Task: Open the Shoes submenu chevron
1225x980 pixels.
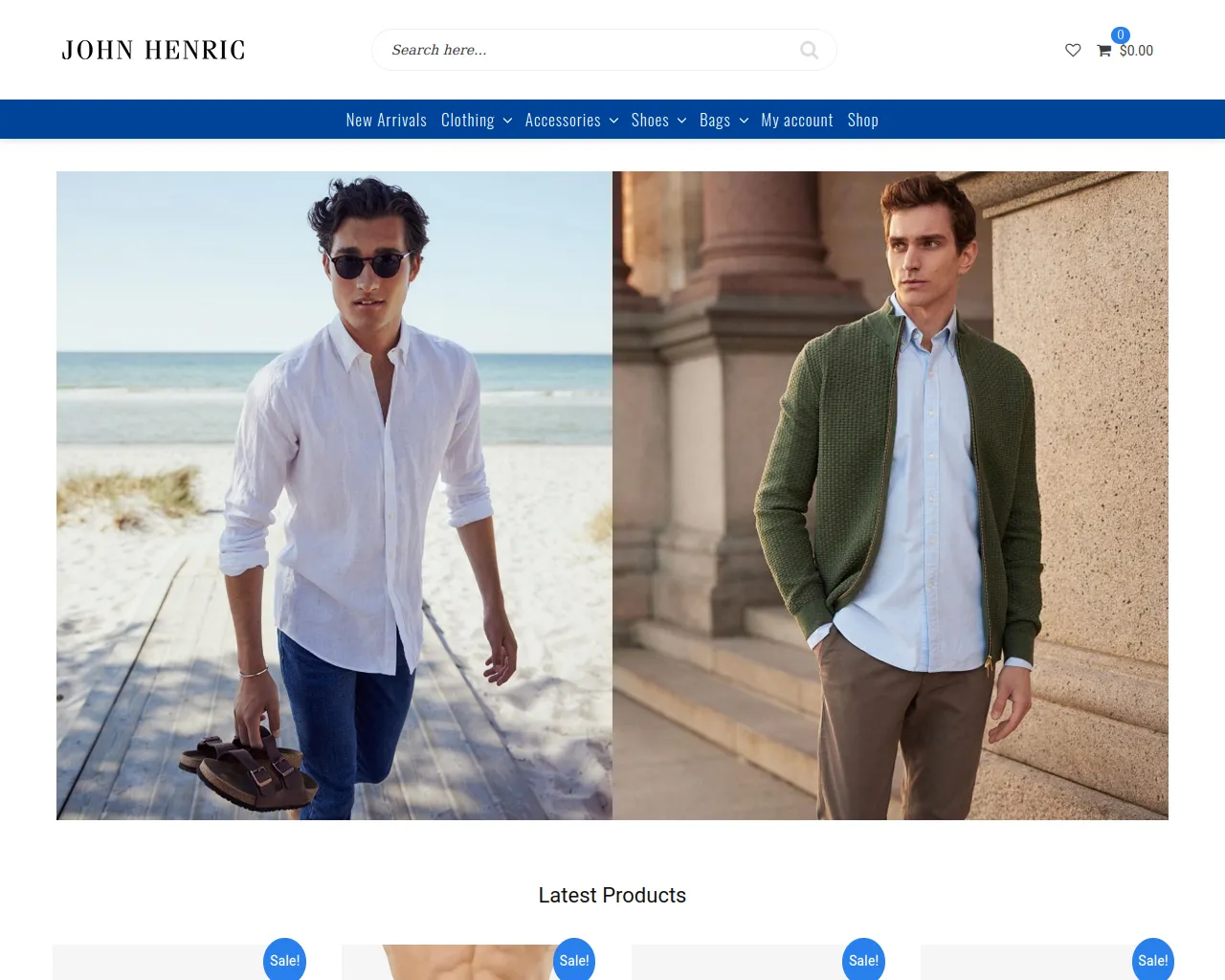Action: pyautogui.click(x=681, y=121)
